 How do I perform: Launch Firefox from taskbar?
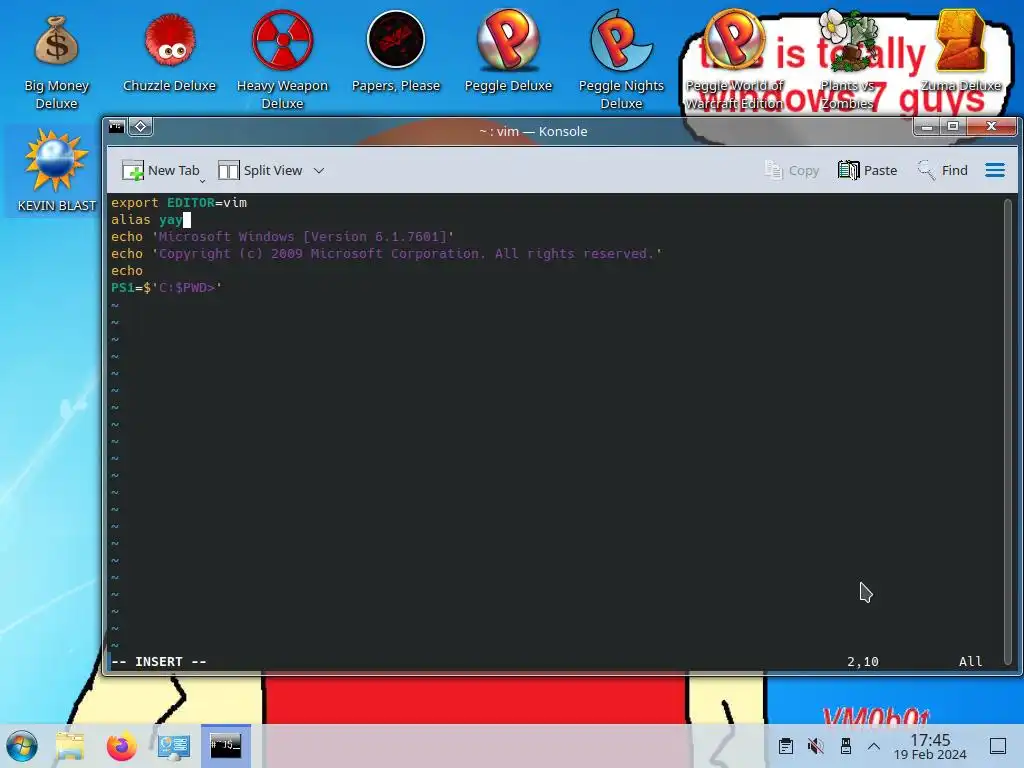(x=121, y=746)
